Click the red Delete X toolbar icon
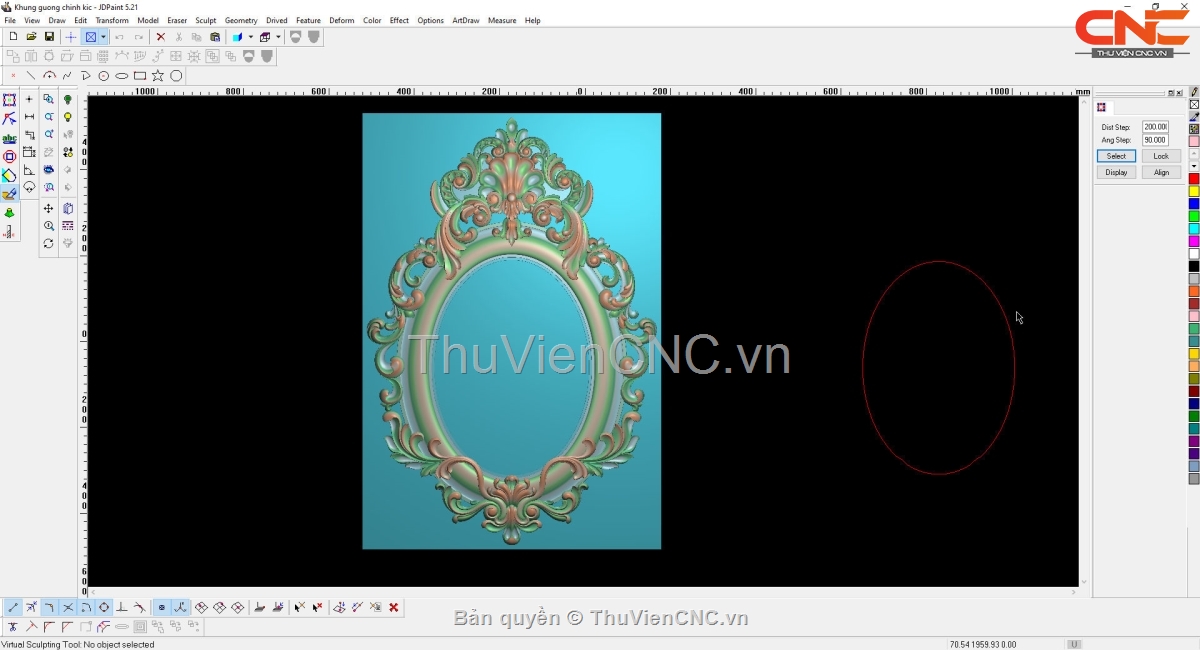The width and height of the screenshot is (1200, 650). tap(160, 37)
